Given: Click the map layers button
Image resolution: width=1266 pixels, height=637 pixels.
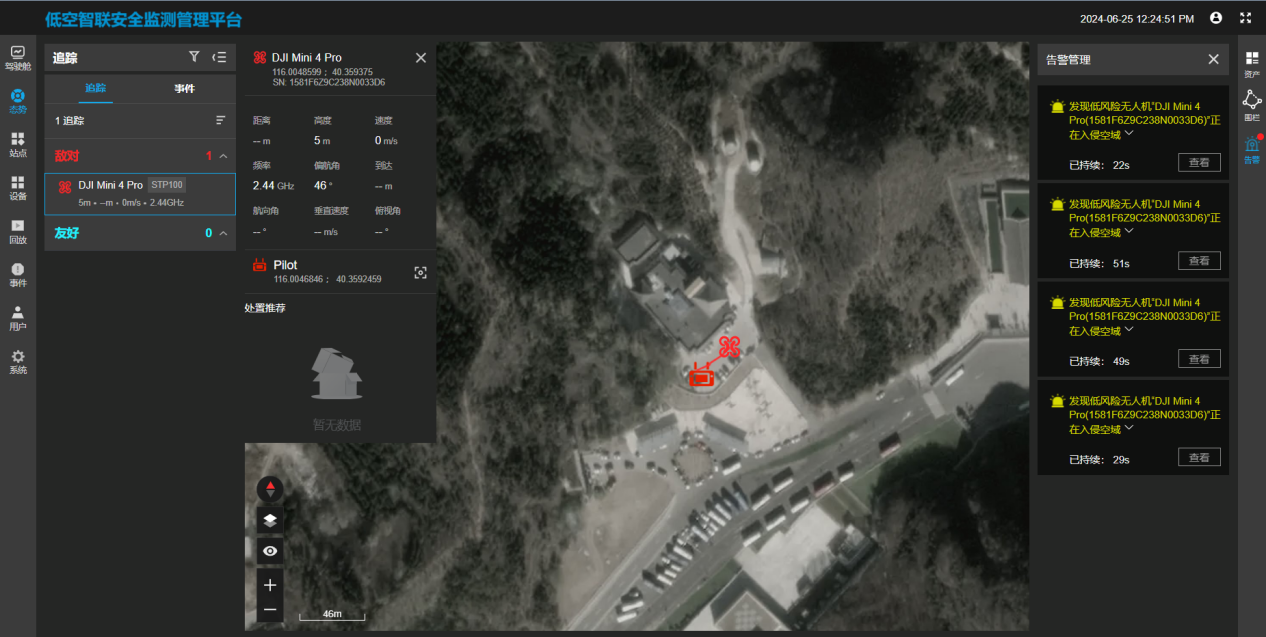Looking at the screenshot, I should [x=270, y=520].
